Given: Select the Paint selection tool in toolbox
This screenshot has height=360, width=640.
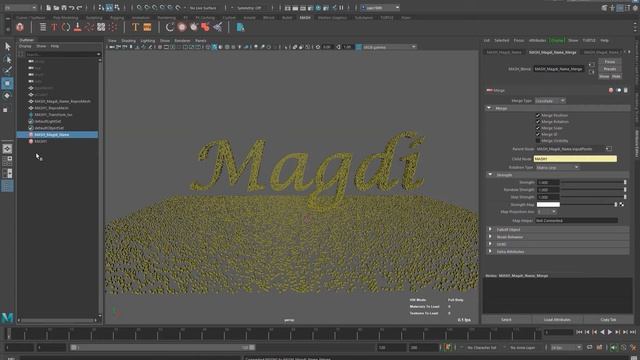Looking at the screenshot, I should [7, 70].
